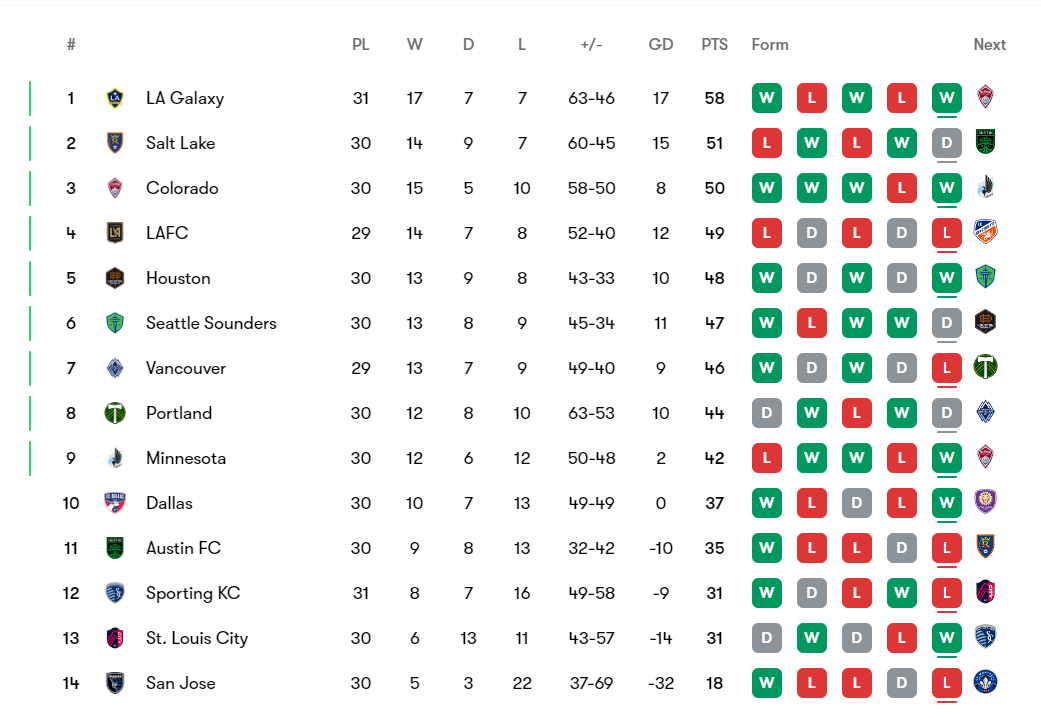Screen dimensions: 1041x718
Task: Click the San Jose crest beside team name
Action: pyautogui.click(x=115, y=683)
